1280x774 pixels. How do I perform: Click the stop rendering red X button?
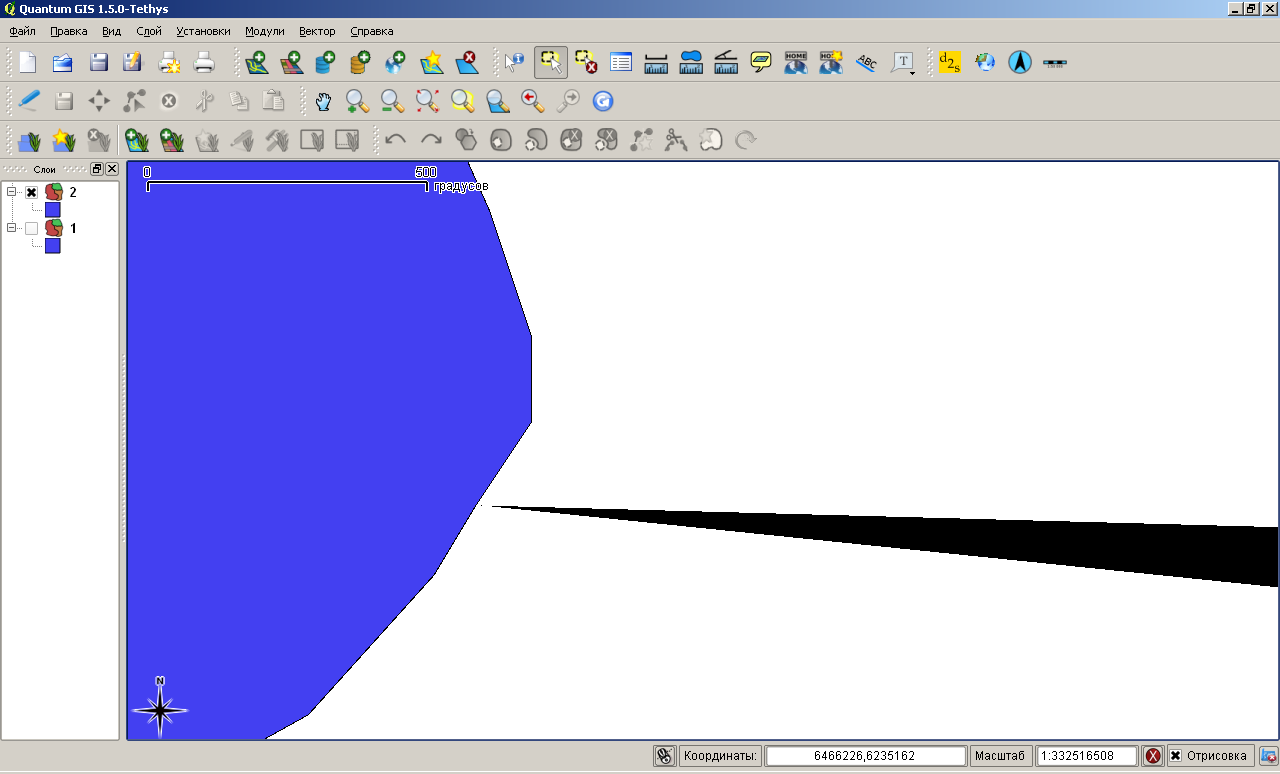(1153, 756)
